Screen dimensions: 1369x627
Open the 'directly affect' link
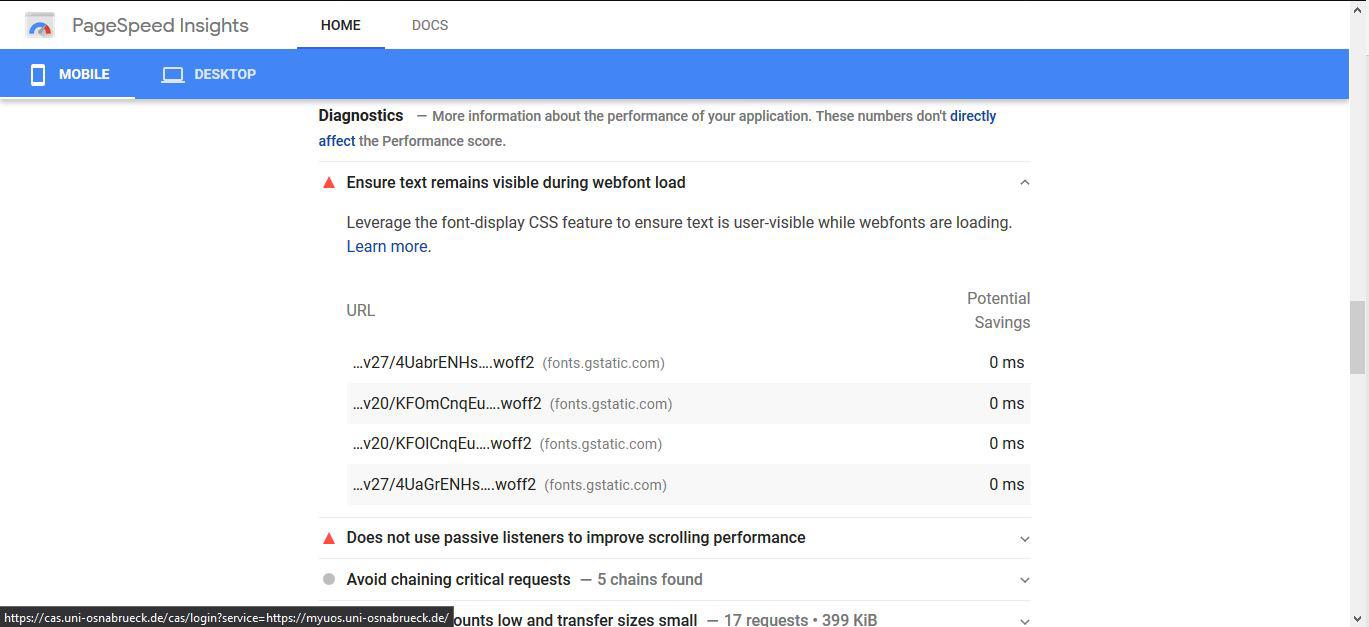tap(657, 128)
